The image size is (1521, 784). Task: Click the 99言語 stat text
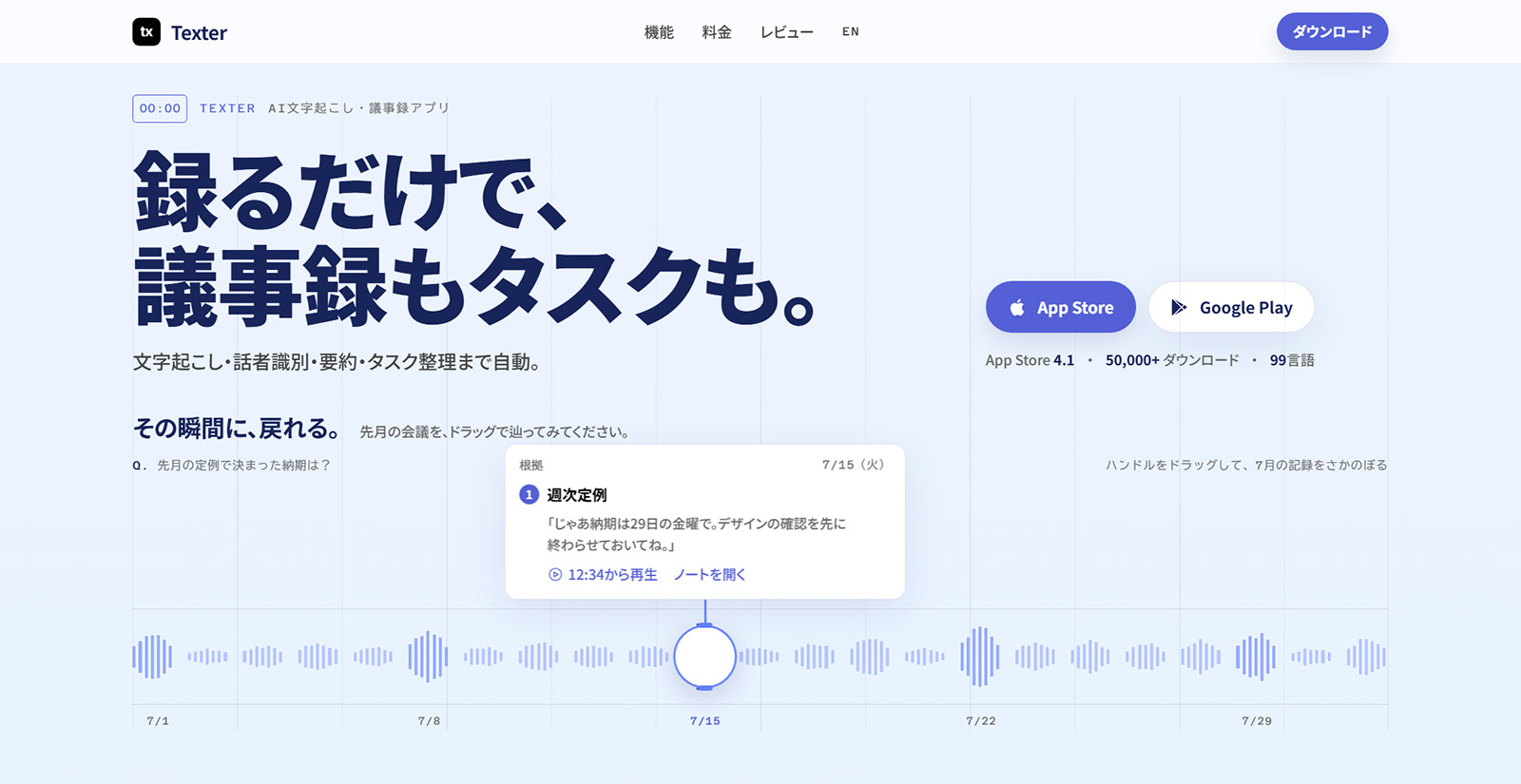(x=1292, y=360)
